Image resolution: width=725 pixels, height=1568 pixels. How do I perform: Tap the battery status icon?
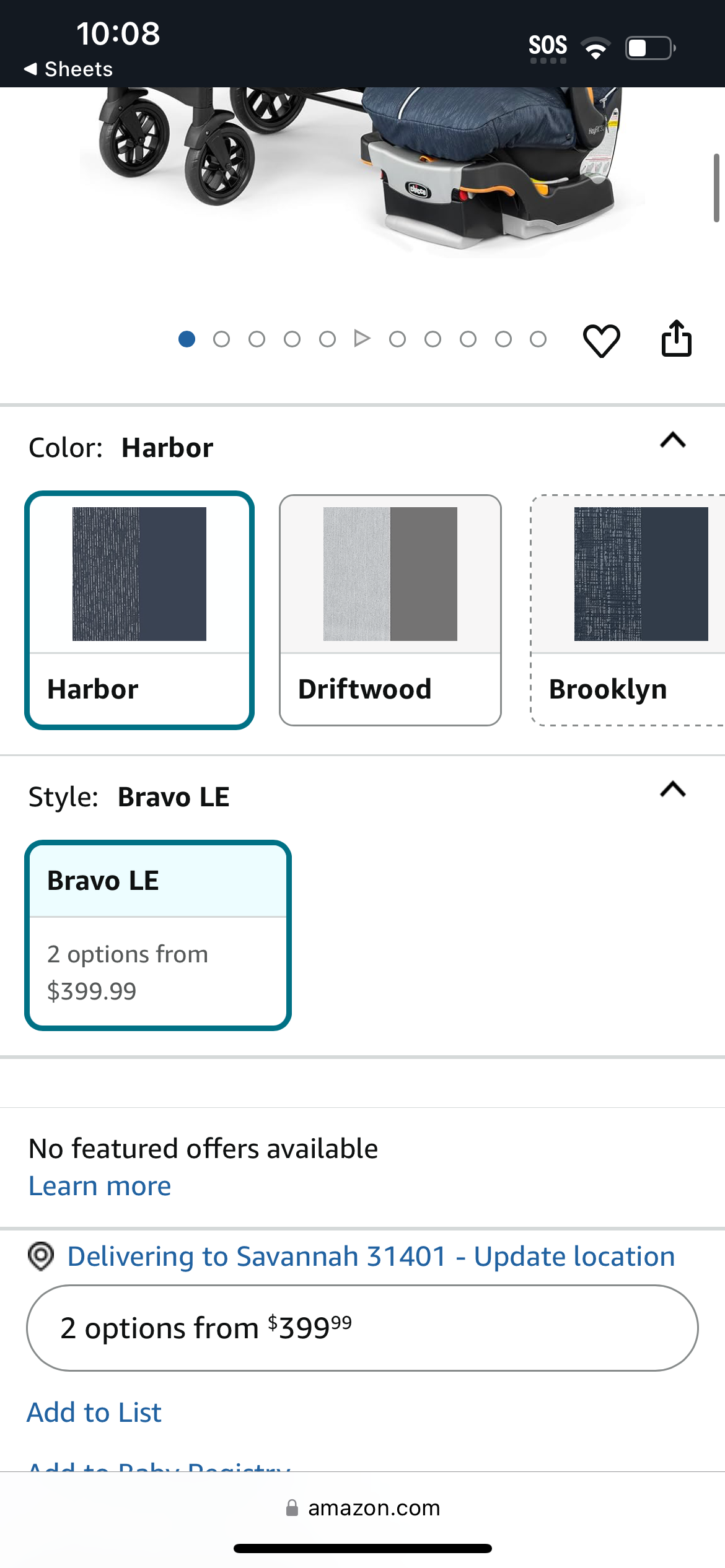(650, 48)
